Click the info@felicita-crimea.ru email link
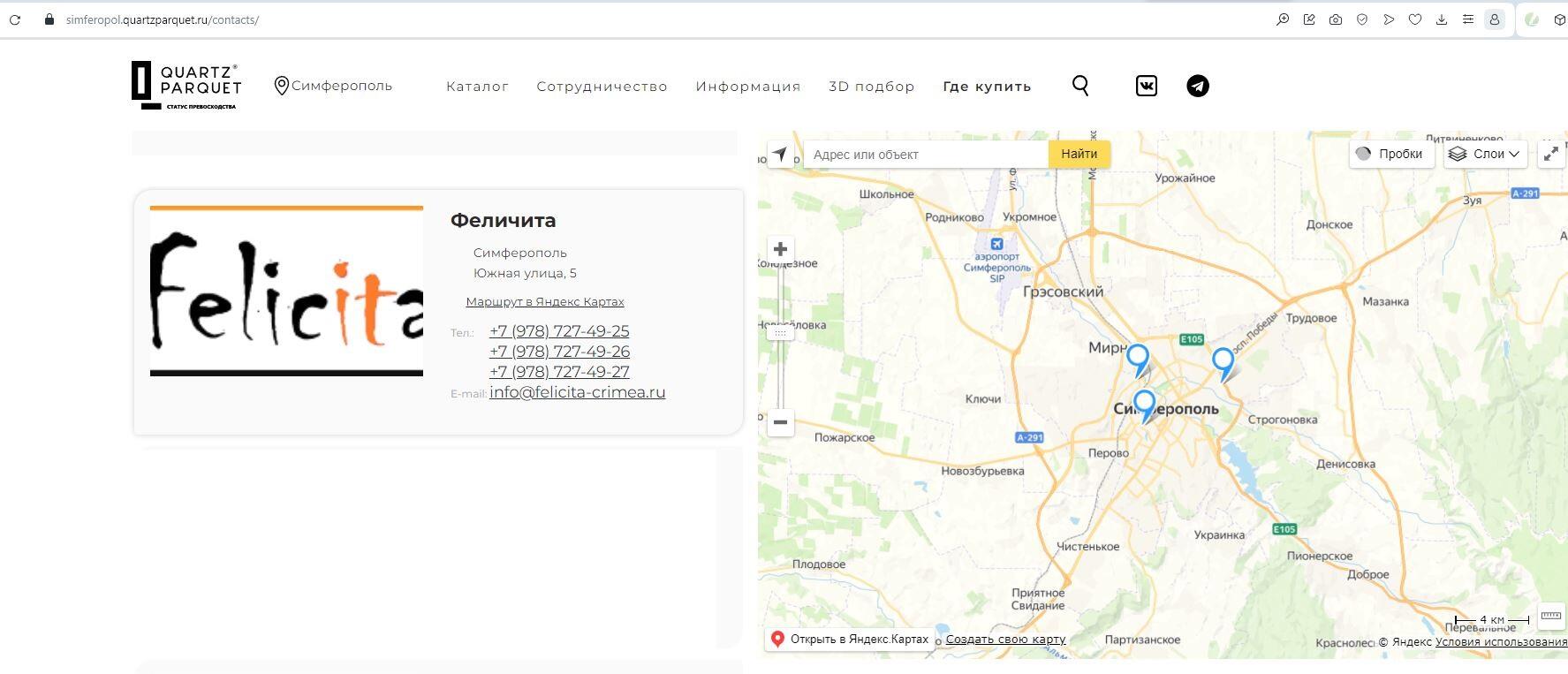Viewport: 1568px width, 674px height. (x=577, y=392)
